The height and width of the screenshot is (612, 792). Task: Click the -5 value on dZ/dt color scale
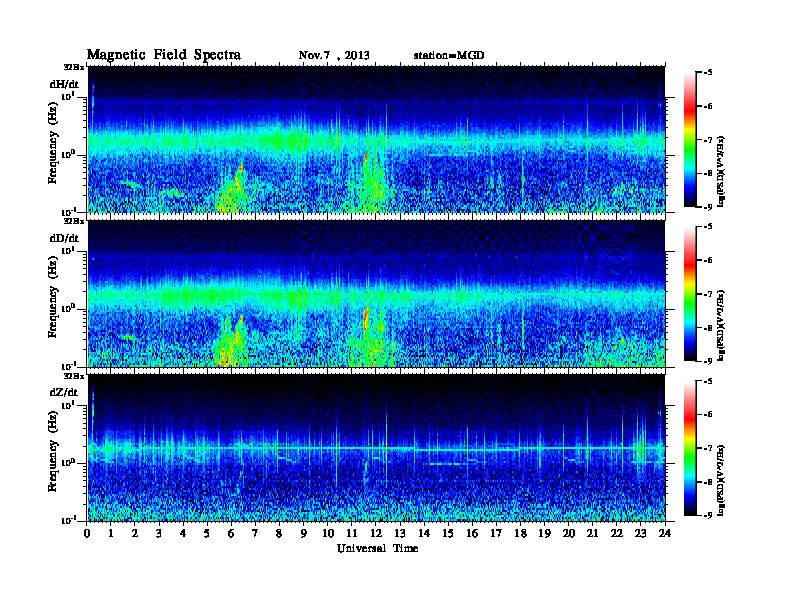point(708,381)
